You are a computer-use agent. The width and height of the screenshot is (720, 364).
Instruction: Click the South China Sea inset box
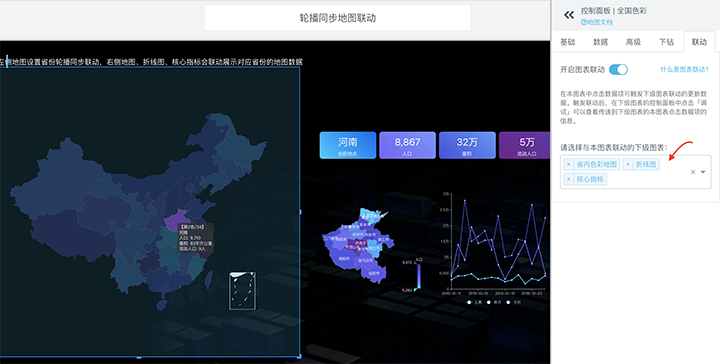pyautogui.click(x=242, y=291)
